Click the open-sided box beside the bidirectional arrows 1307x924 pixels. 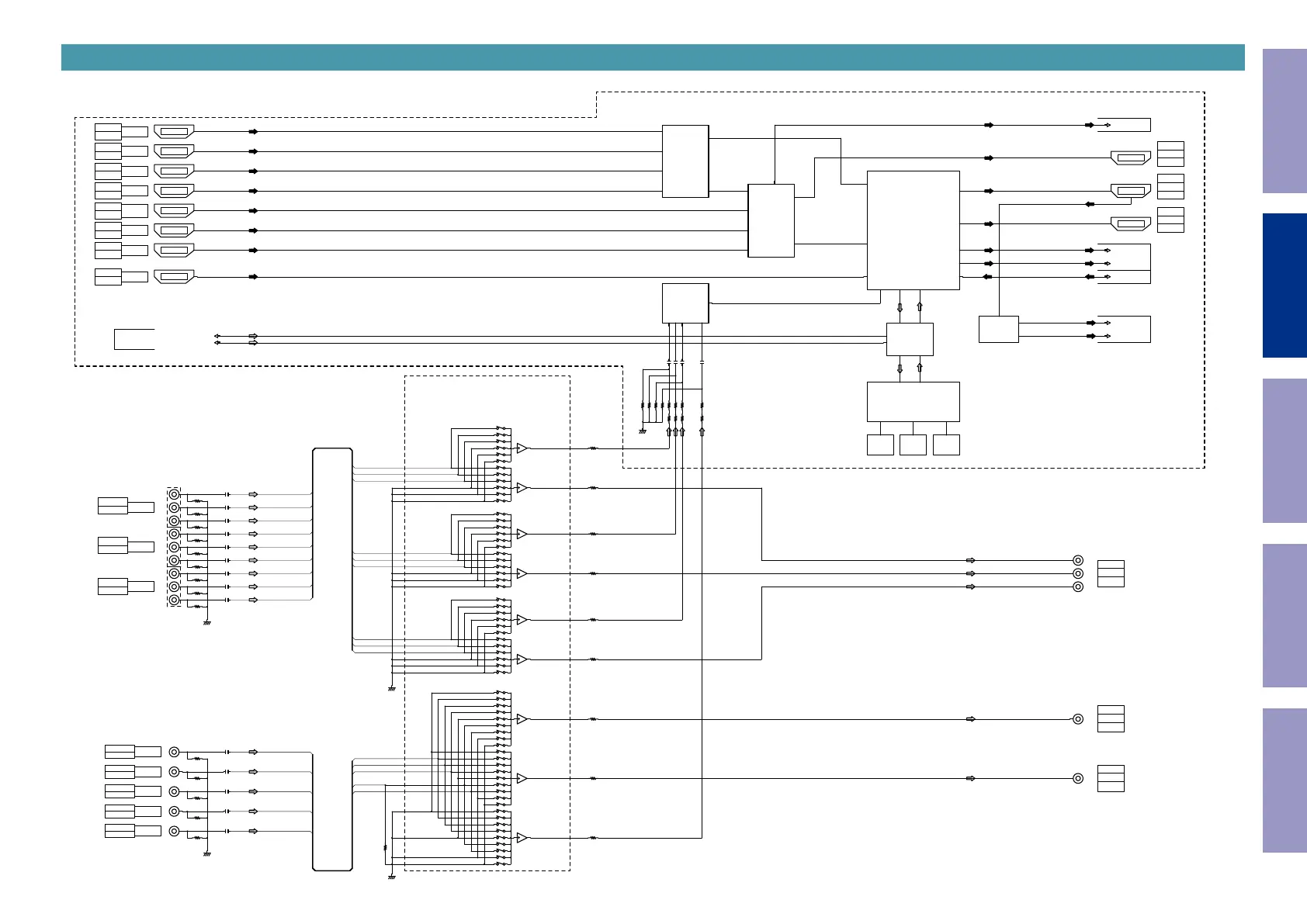tap(134, 339)
